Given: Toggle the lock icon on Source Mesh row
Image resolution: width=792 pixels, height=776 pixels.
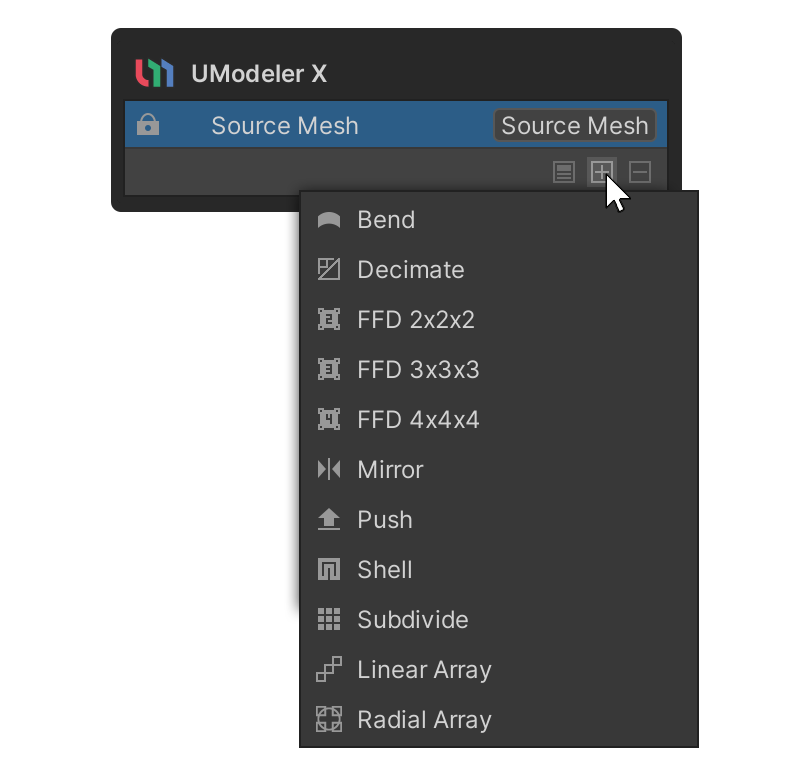Looking at the screenshot, I should pos(148,125).
